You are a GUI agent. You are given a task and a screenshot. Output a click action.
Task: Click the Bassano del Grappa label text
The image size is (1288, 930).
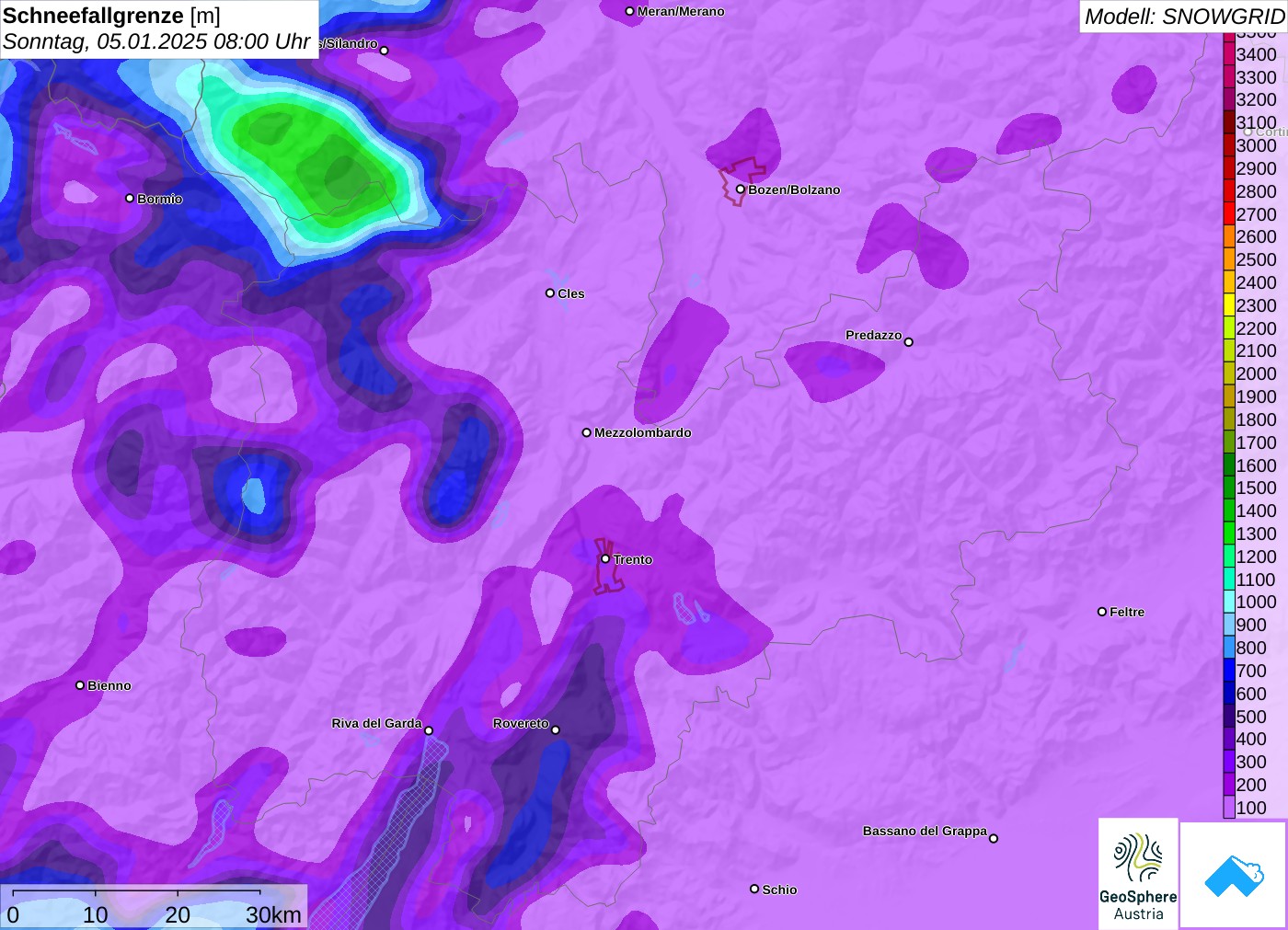pyautogui.click(x=925, y=831)
